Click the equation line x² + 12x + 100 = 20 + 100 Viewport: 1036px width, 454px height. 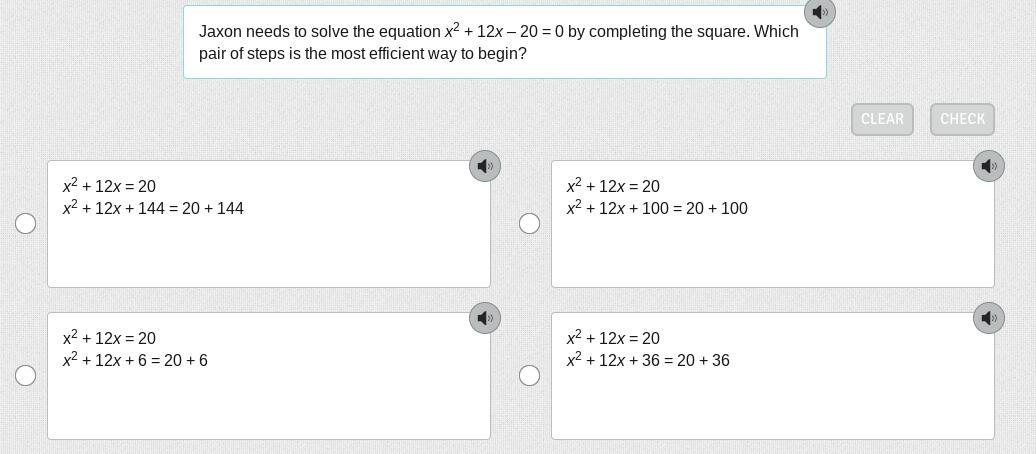pos(657,208)
